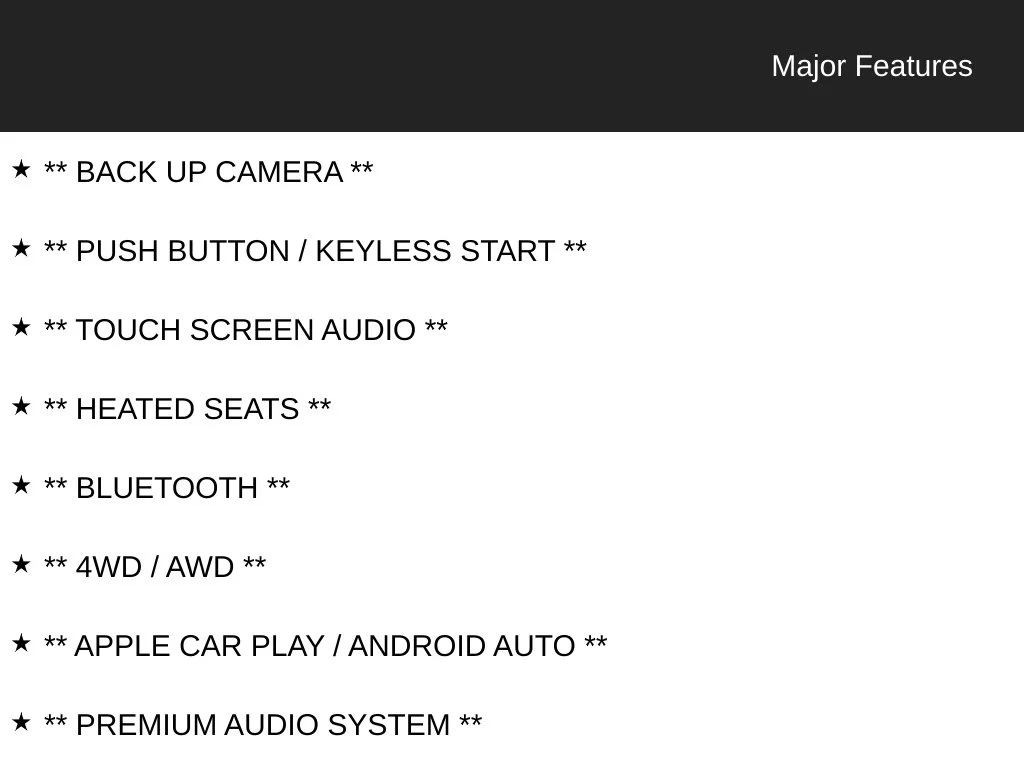1024x768 pixels.
Task: Click the star beside PUSH BUTTON / KEYLESS START
Action: (21, 248)
